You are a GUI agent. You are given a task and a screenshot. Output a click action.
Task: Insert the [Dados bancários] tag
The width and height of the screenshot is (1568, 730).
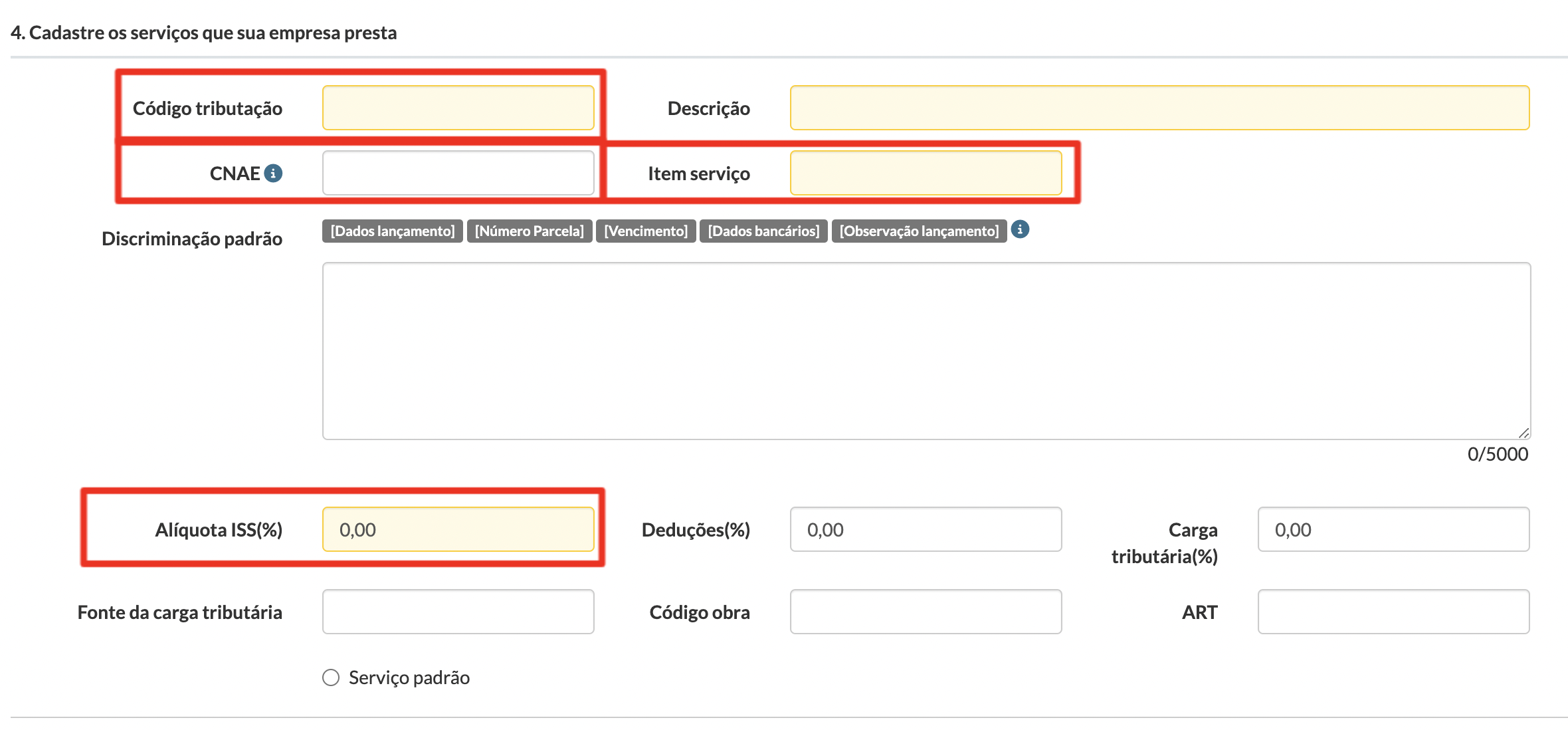[x=763, y=231]
